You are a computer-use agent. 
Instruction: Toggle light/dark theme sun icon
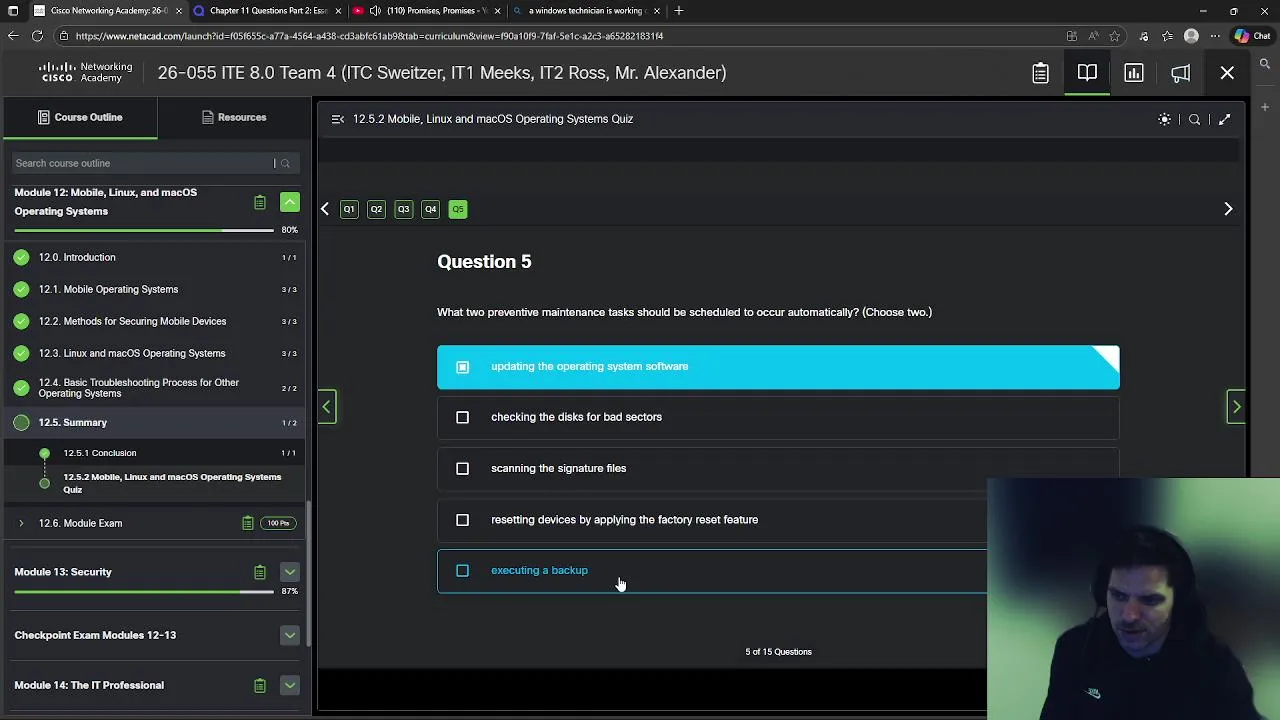coord(1164,119)
